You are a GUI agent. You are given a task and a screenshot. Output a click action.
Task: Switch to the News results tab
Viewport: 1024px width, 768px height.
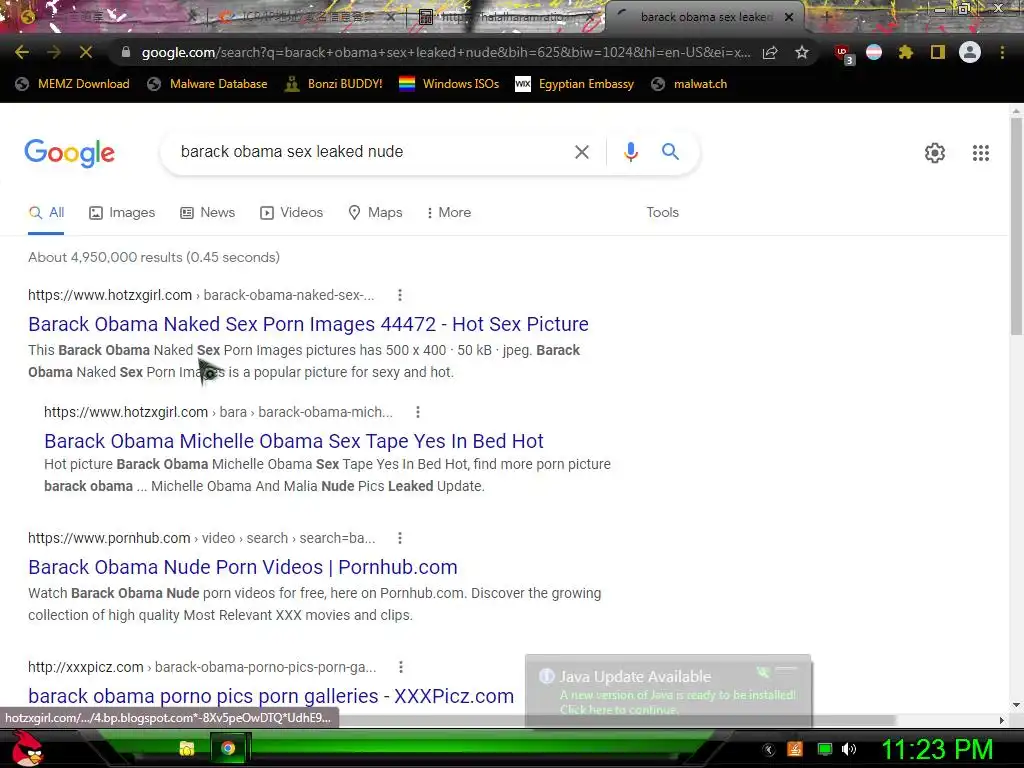coord(208,212)
